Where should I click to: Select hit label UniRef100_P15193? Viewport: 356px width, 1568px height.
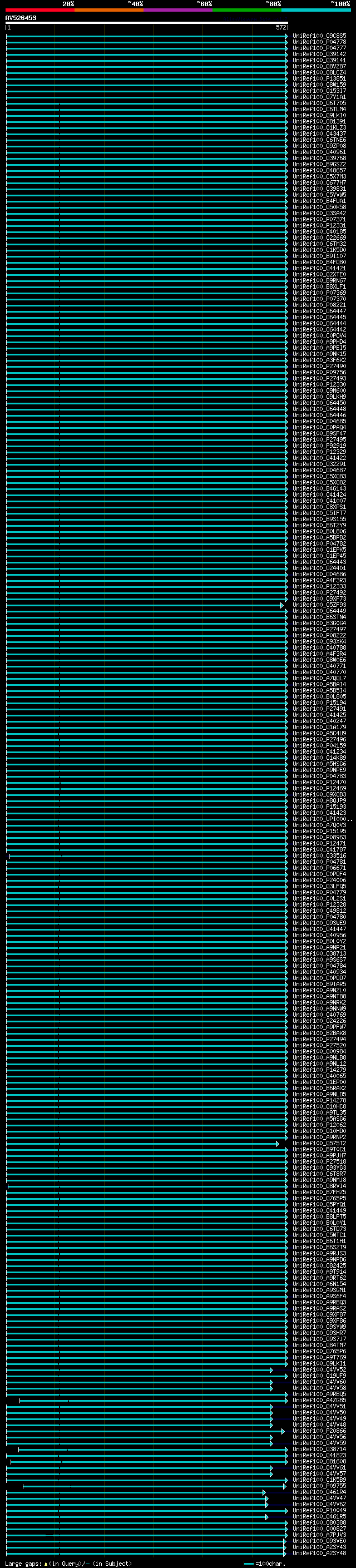319,807
